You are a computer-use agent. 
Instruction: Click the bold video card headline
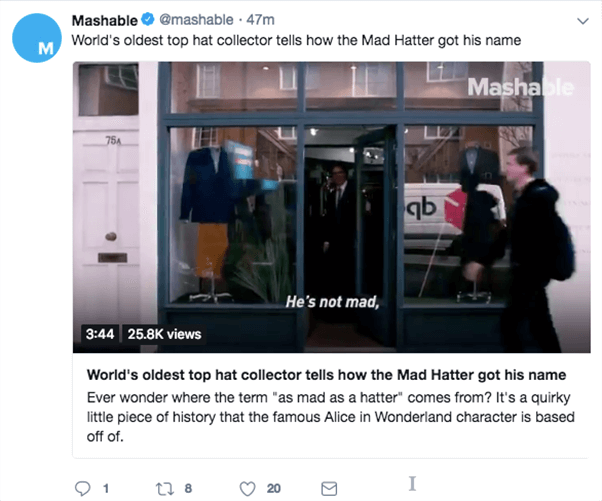coord(326,375)
